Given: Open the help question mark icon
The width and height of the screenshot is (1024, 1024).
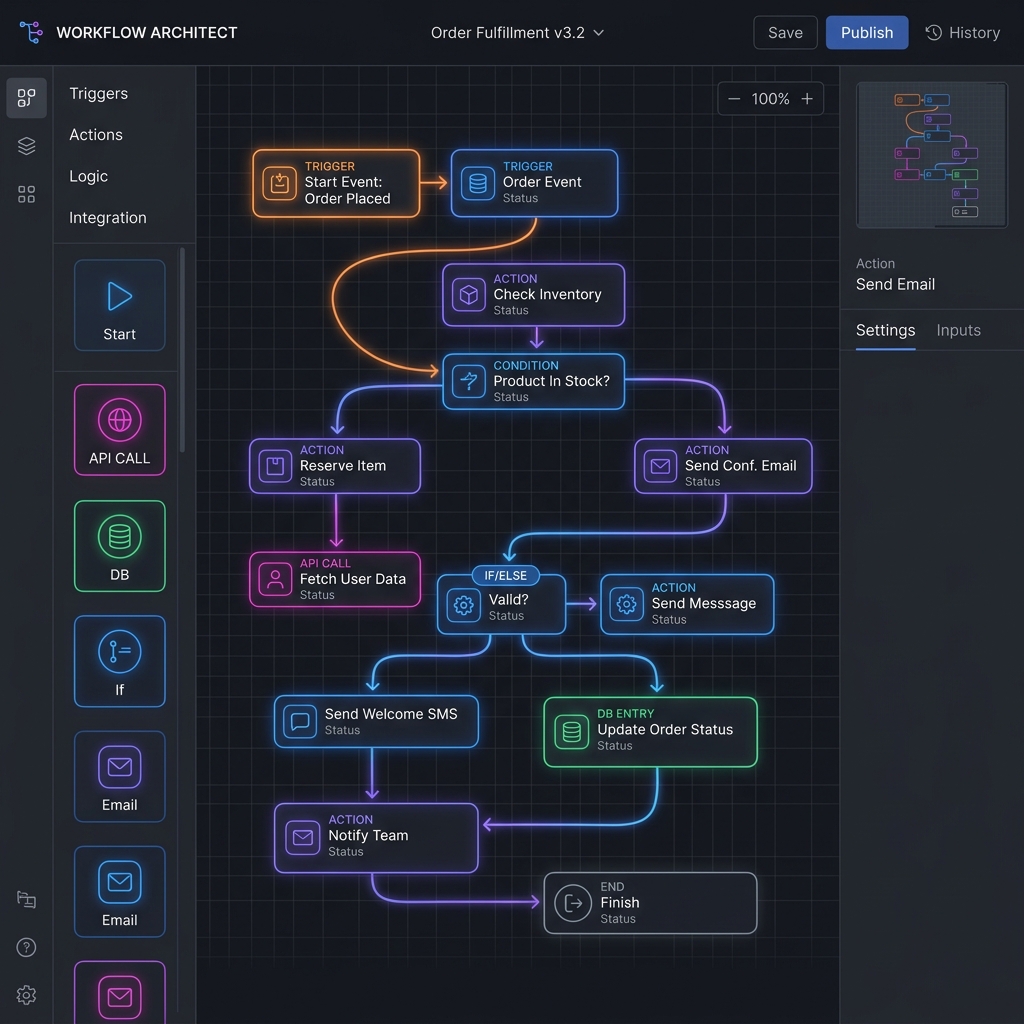Looking at the screenshot, I should tap(26, 947).
